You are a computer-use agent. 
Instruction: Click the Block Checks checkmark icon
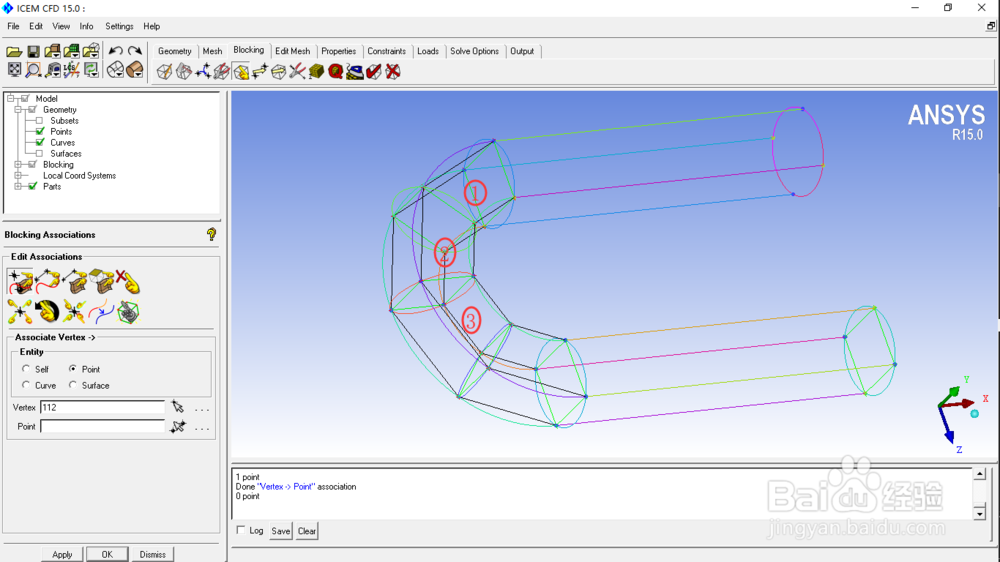[x=374, y=71]
